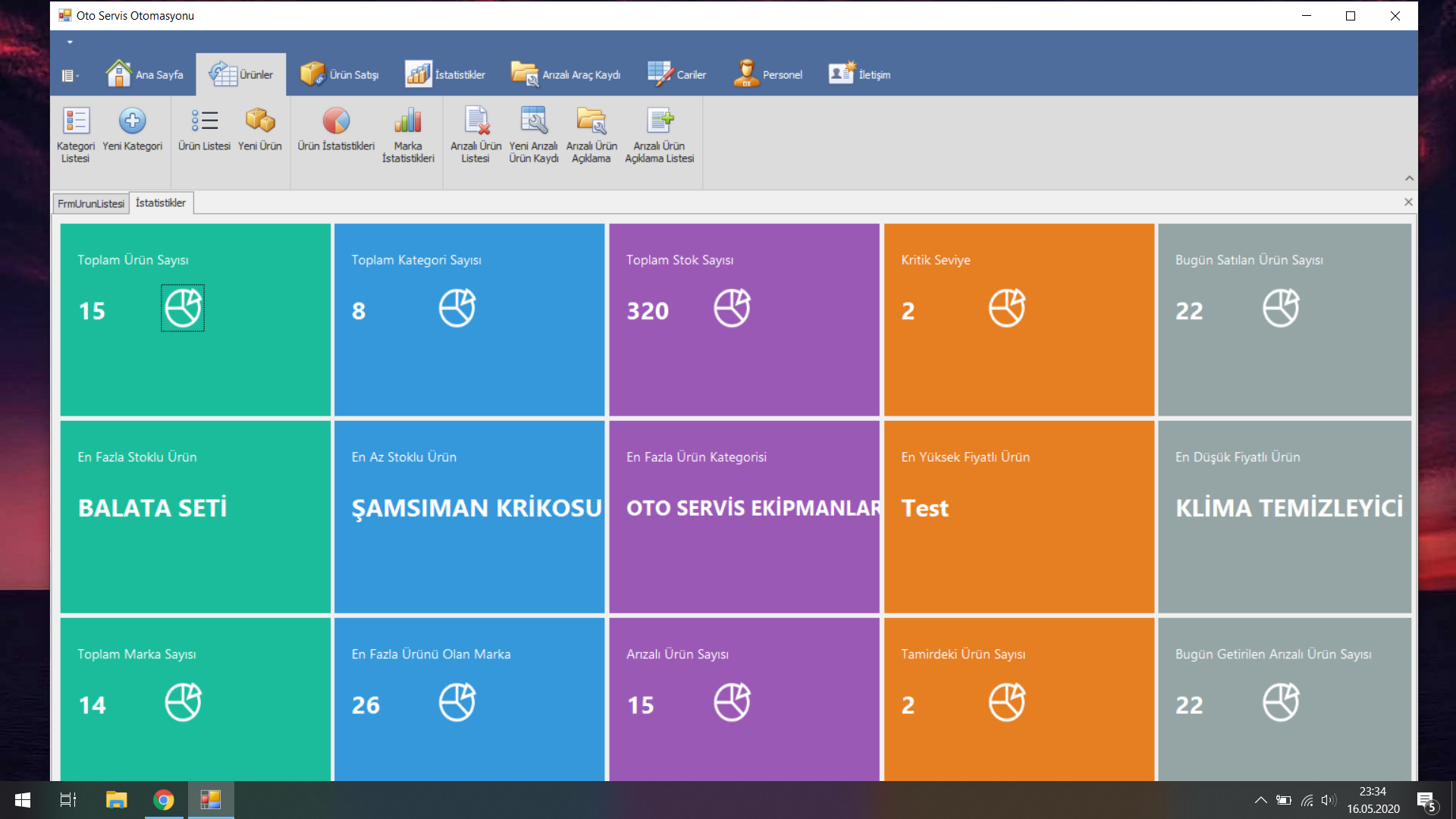Open Marka İstatistikleri
The height and width of the screenshot is (819, 1456).
408,135
